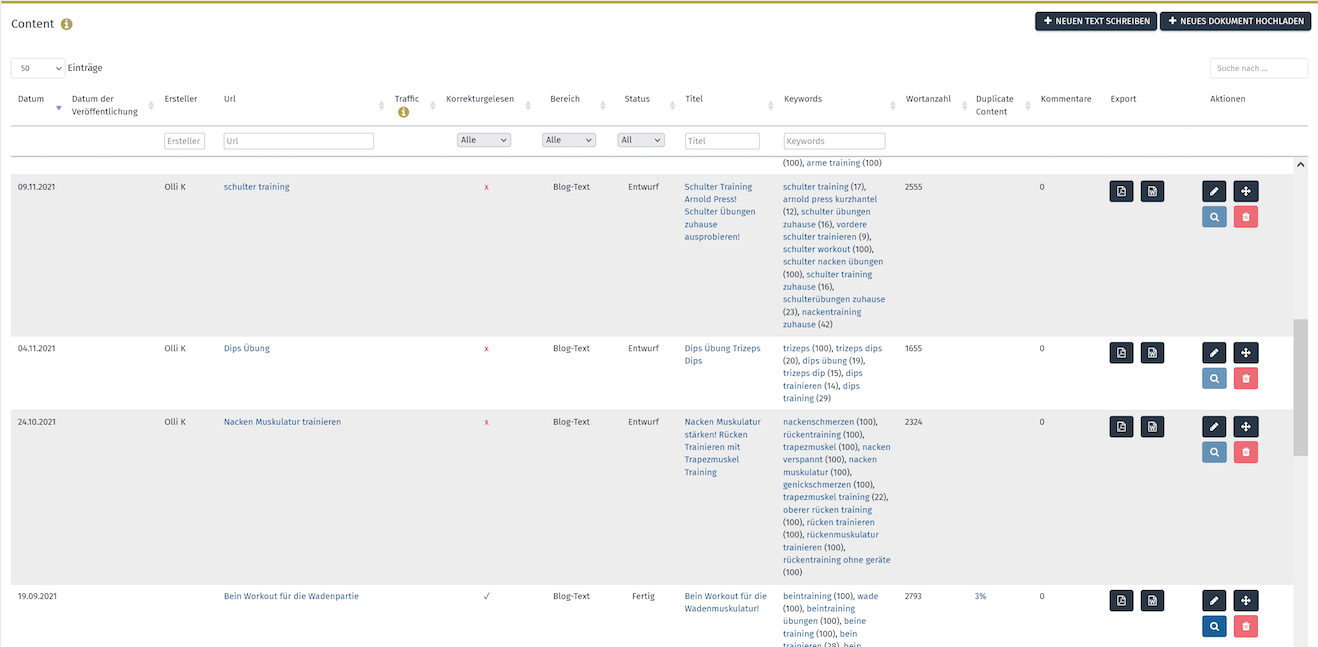
Task: Click the Suche nach search field
Action: point(1258,68)
